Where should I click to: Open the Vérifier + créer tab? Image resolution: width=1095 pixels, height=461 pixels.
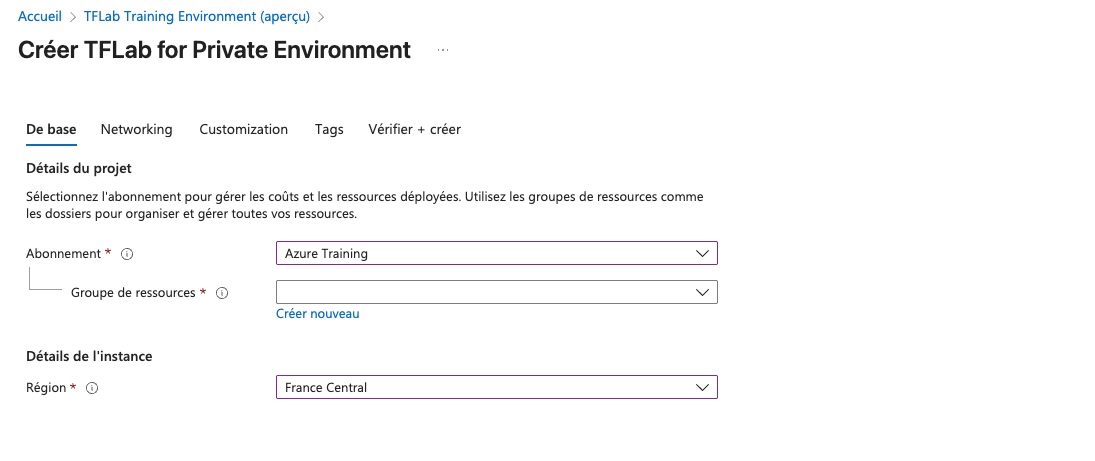pyautogui.click(x=414, y=130)
